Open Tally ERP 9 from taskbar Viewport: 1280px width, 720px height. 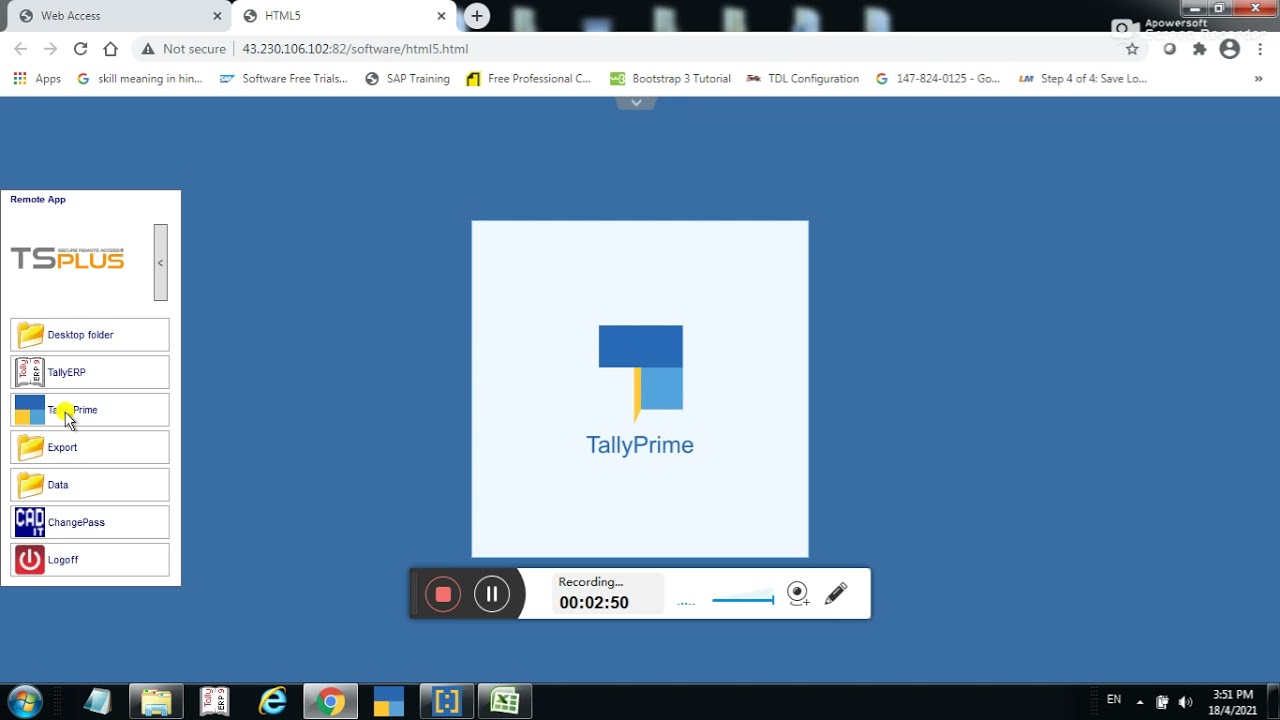point(214,702)
